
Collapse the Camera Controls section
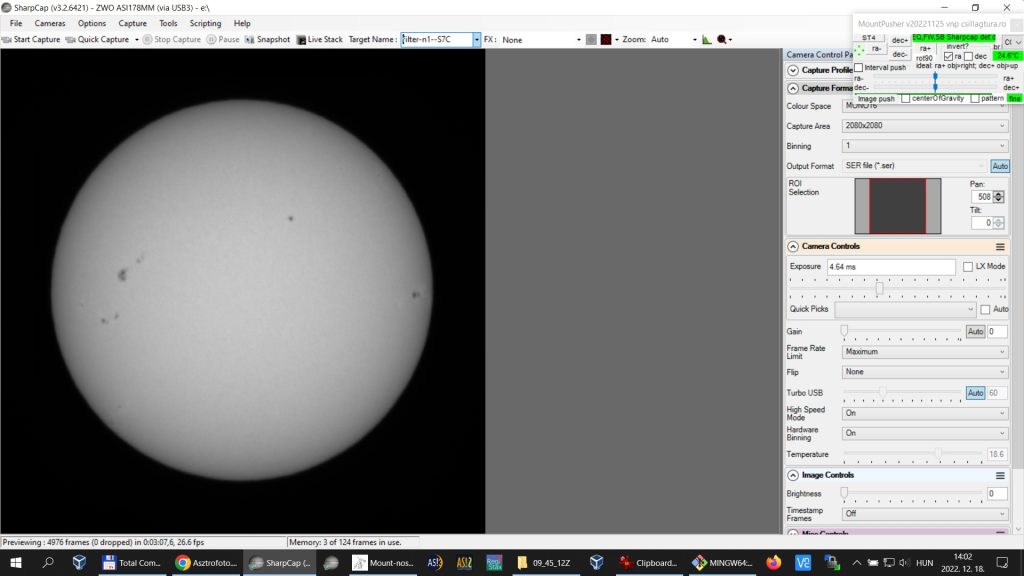793,246
